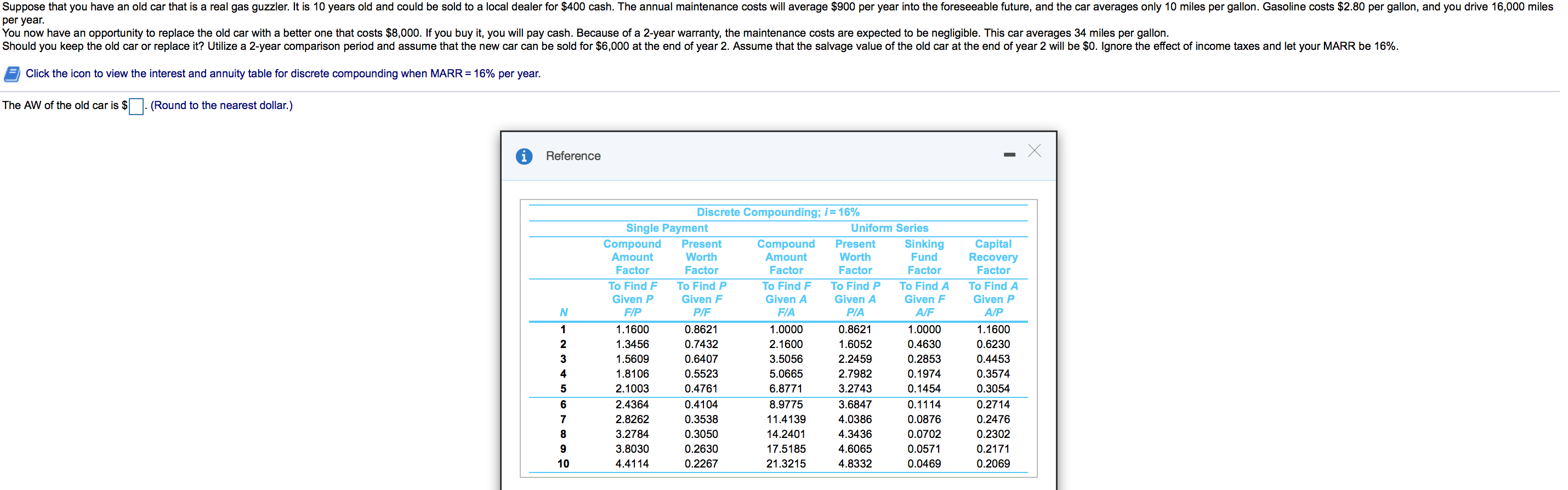Click the "N" column header
This screenshot has width=1568, height=490.
coord(564,312)
